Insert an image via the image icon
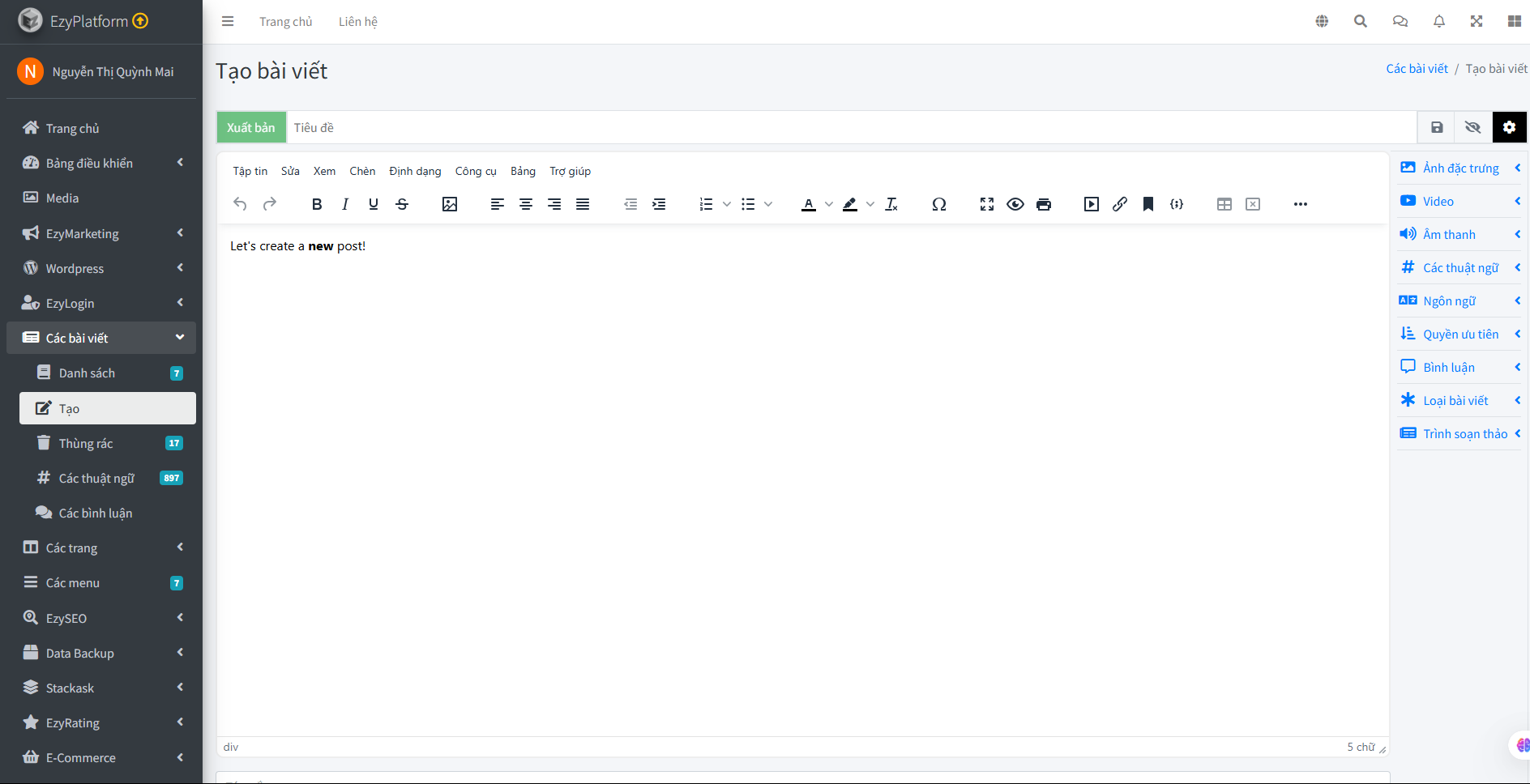1530x784 pixels. 450,204
